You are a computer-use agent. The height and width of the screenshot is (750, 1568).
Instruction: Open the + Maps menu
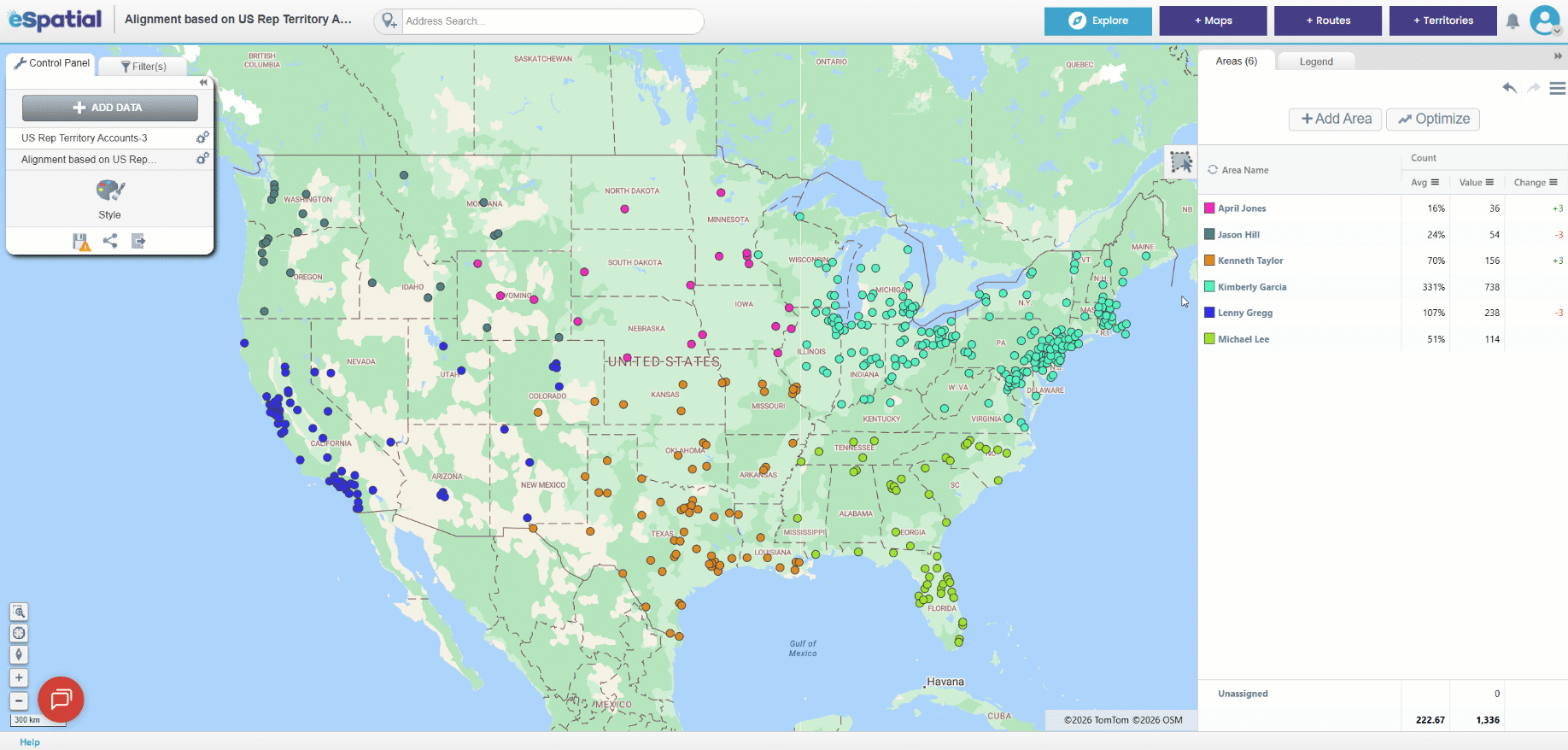click(x=1213, y=21)
